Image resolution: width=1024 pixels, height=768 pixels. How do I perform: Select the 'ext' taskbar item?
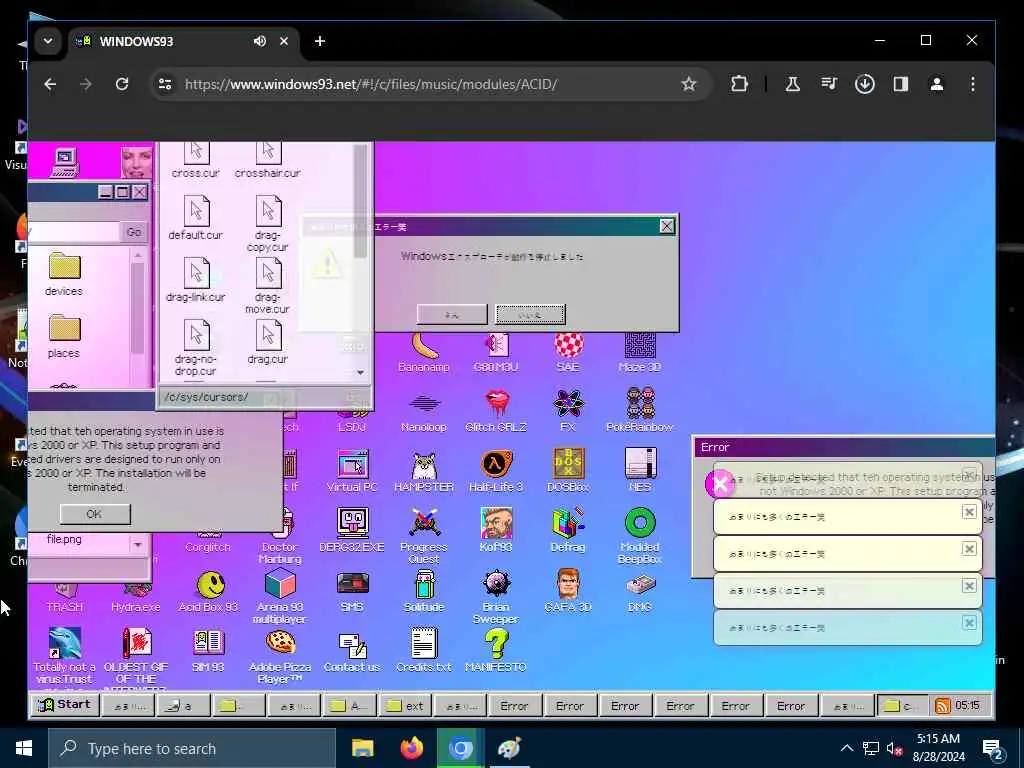click(x=405, y=705)
